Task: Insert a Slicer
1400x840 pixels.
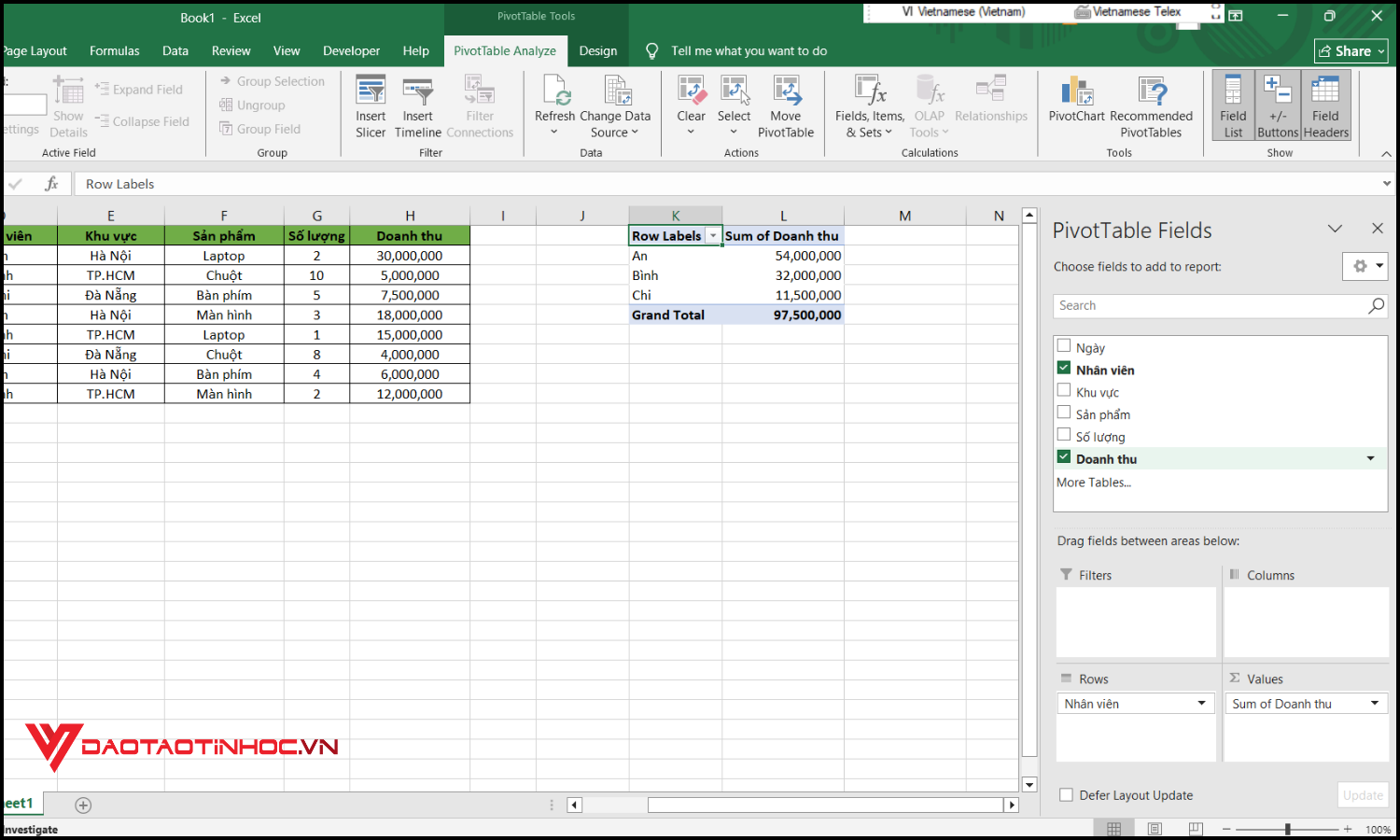Action: click(x=371, y=105)
